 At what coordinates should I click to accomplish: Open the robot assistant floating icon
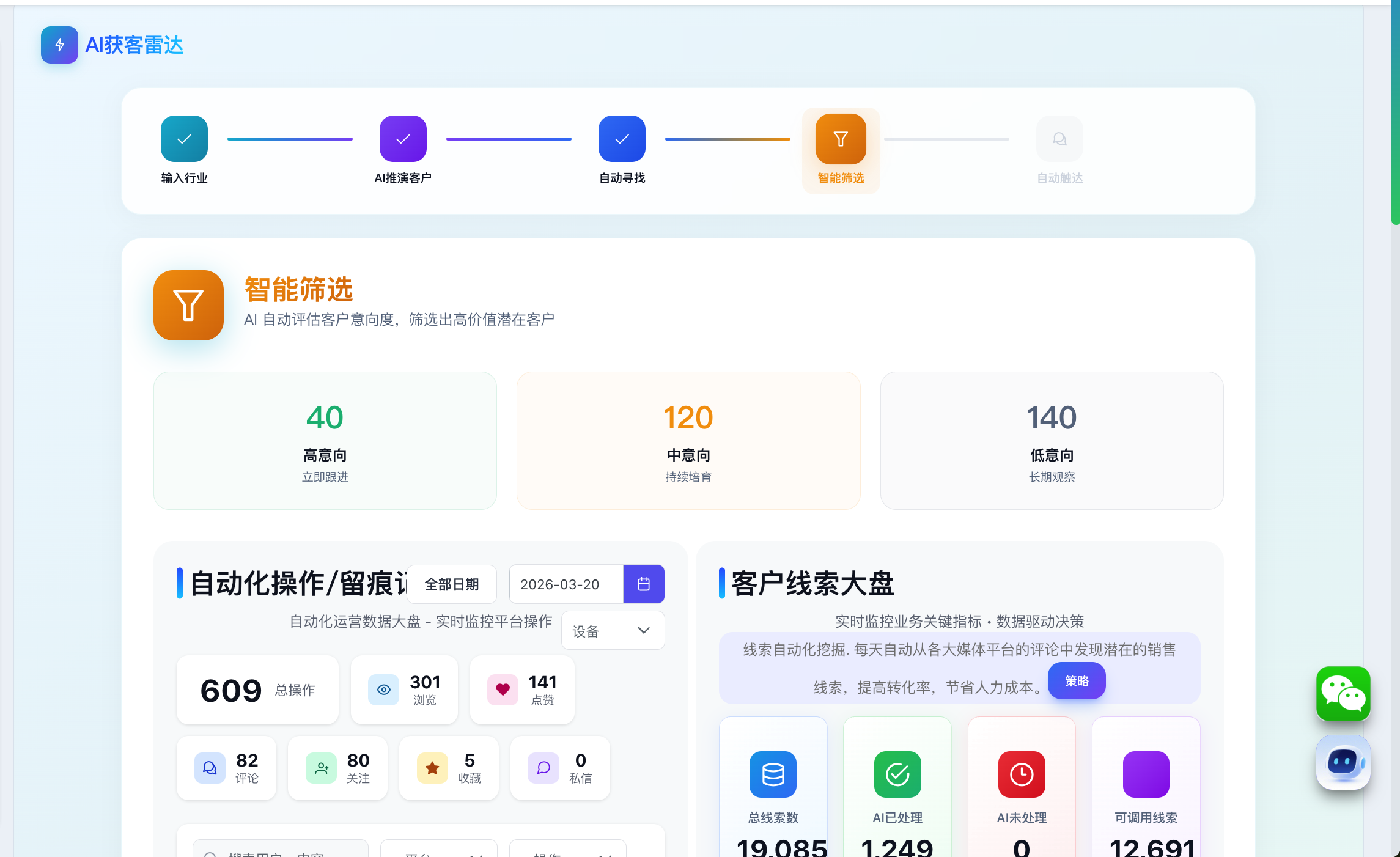(1343, 762)
